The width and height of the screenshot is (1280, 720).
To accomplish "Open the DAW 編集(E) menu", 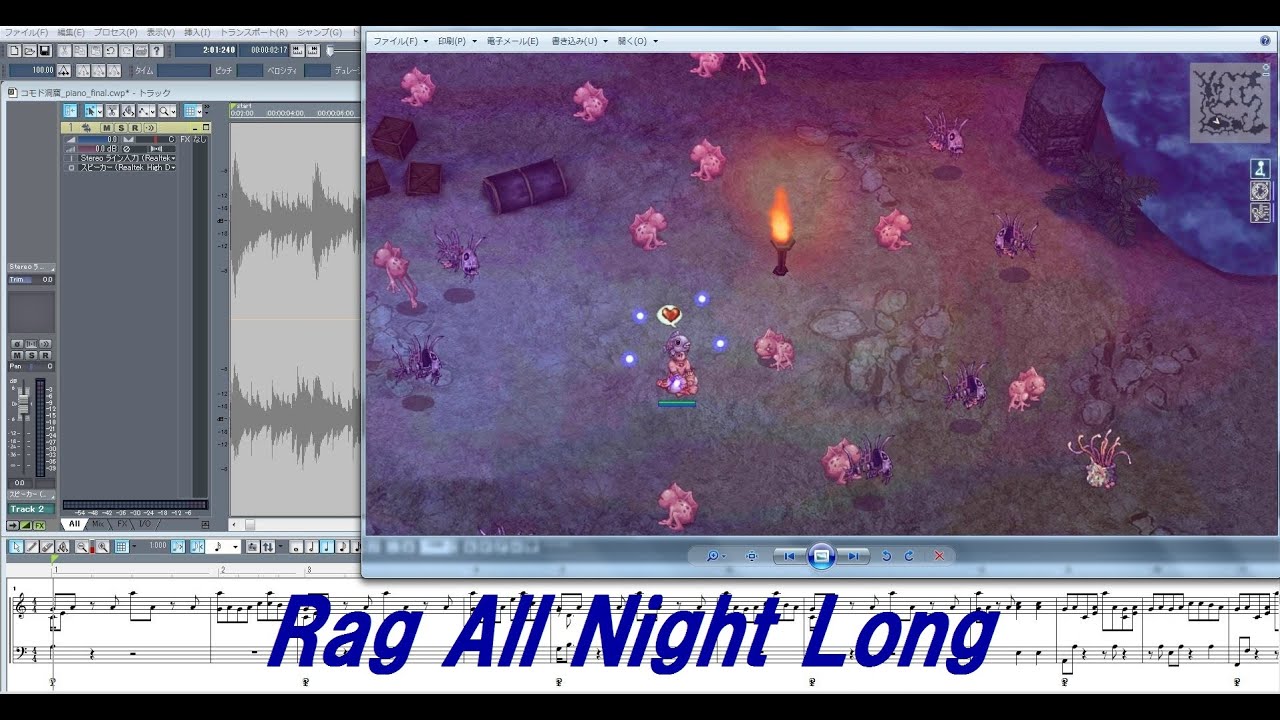I will point(71,33).
